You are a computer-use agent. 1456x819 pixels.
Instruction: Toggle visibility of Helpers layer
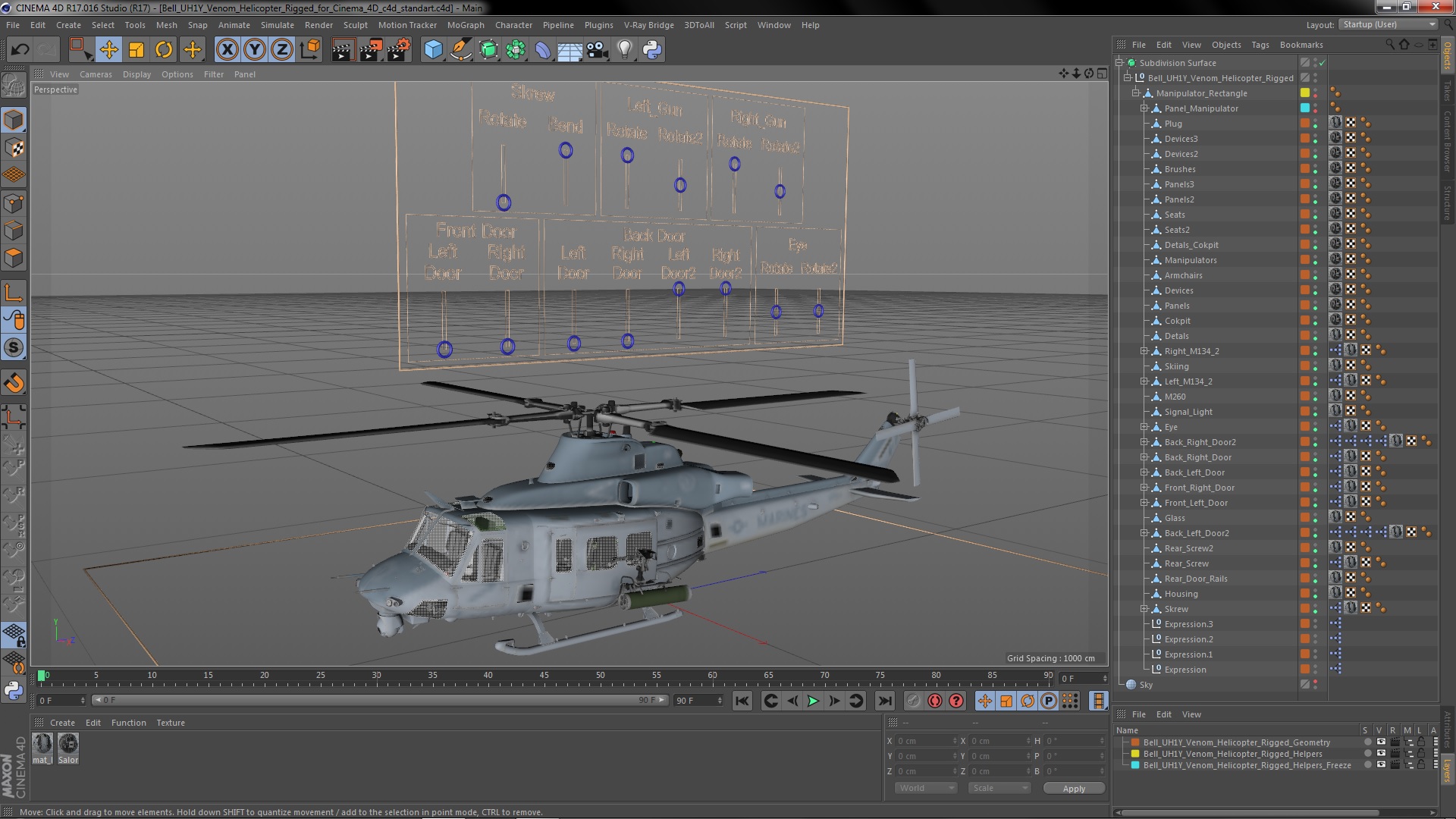pos(1381,754)
